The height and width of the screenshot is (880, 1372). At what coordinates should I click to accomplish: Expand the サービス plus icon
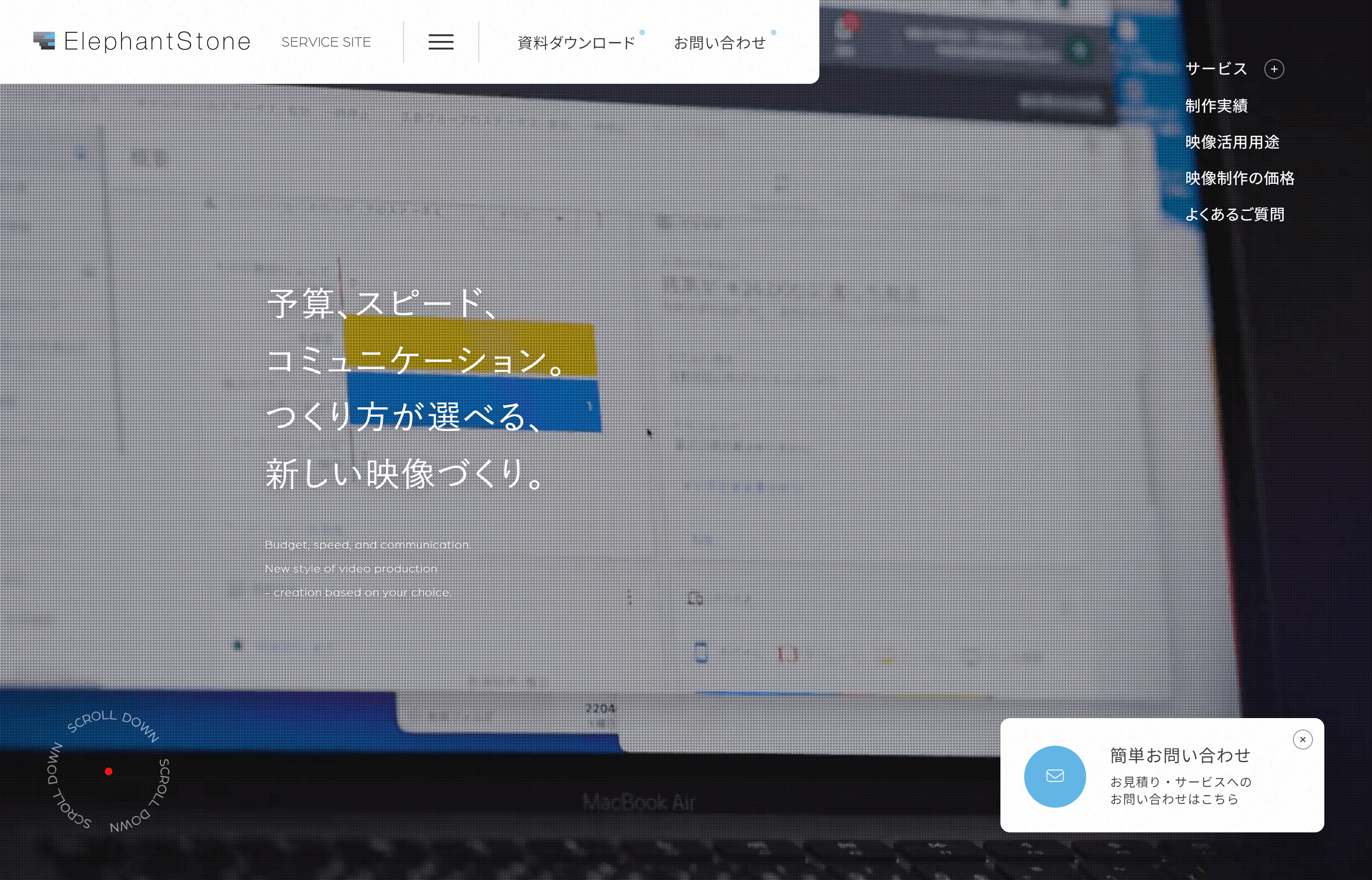(1274, 69)
